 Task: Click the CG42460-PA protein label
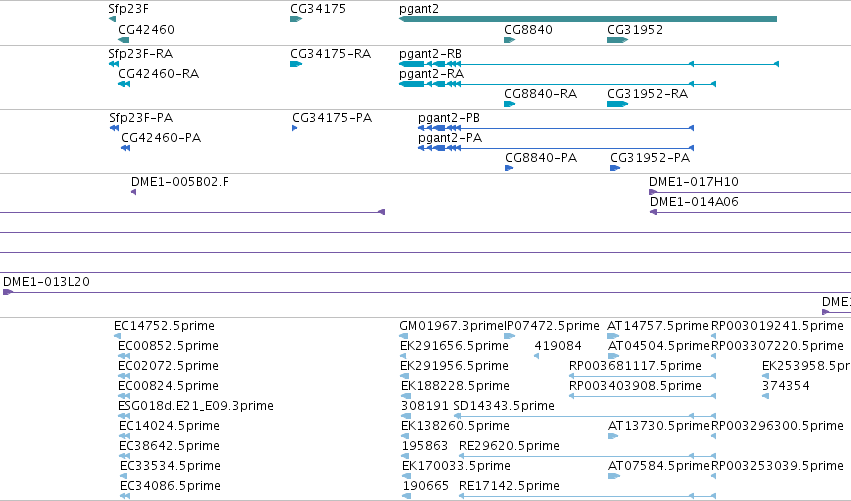pos(161,138)
